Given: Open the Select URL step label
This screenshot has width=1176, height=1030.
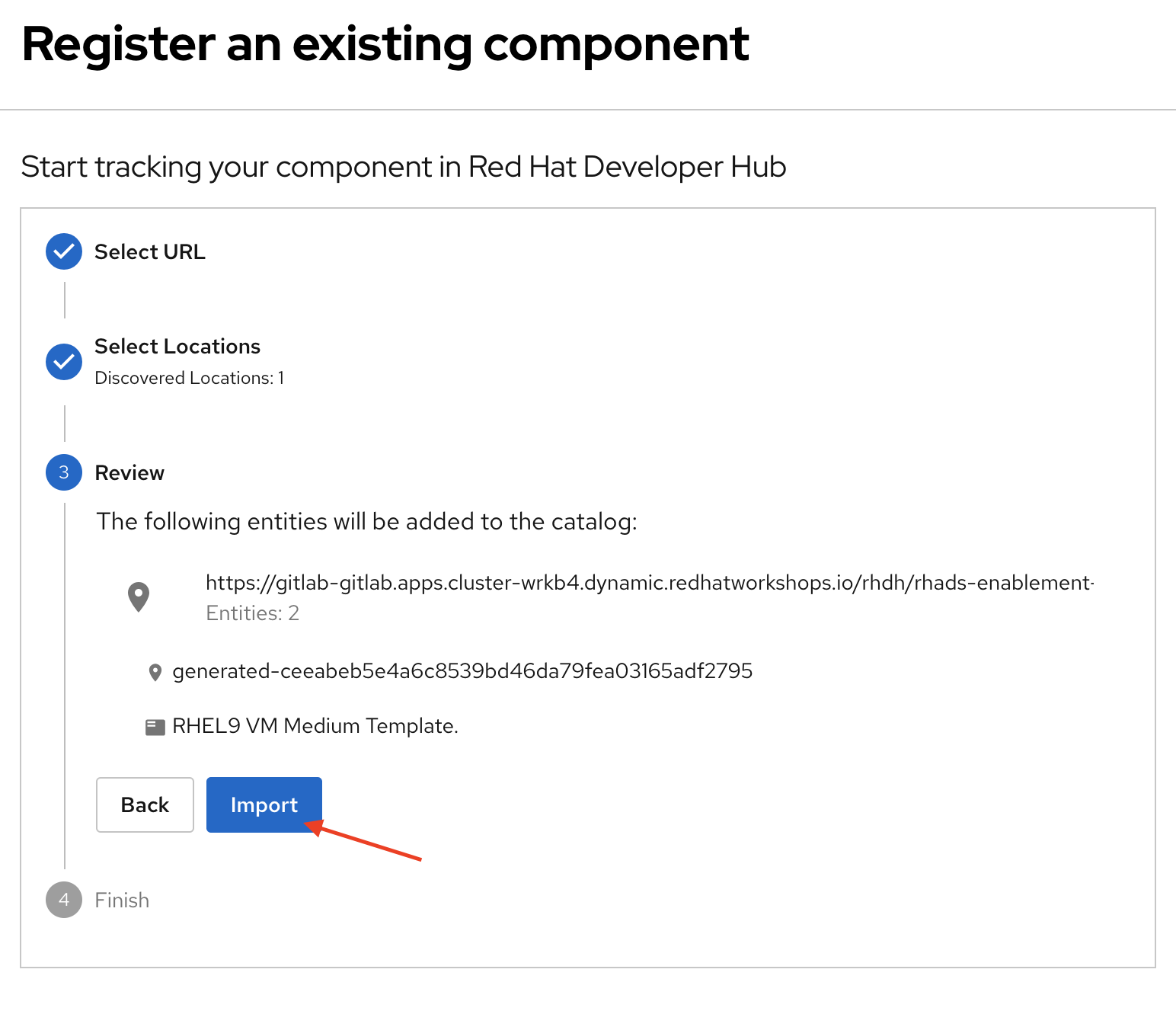Looking at the screenshot, I should 150,251.
